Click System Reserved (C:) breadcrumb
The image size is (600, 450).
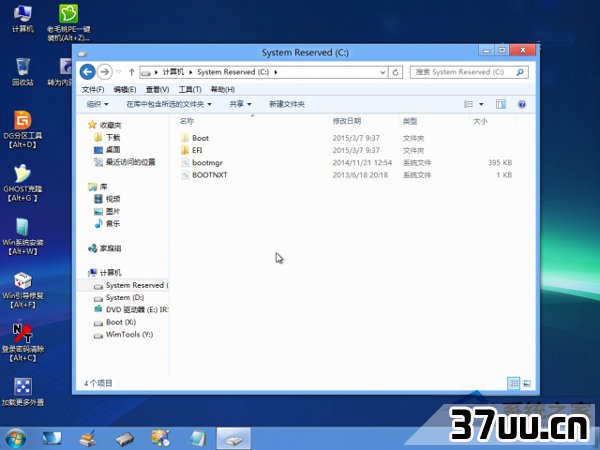point(233,72)
